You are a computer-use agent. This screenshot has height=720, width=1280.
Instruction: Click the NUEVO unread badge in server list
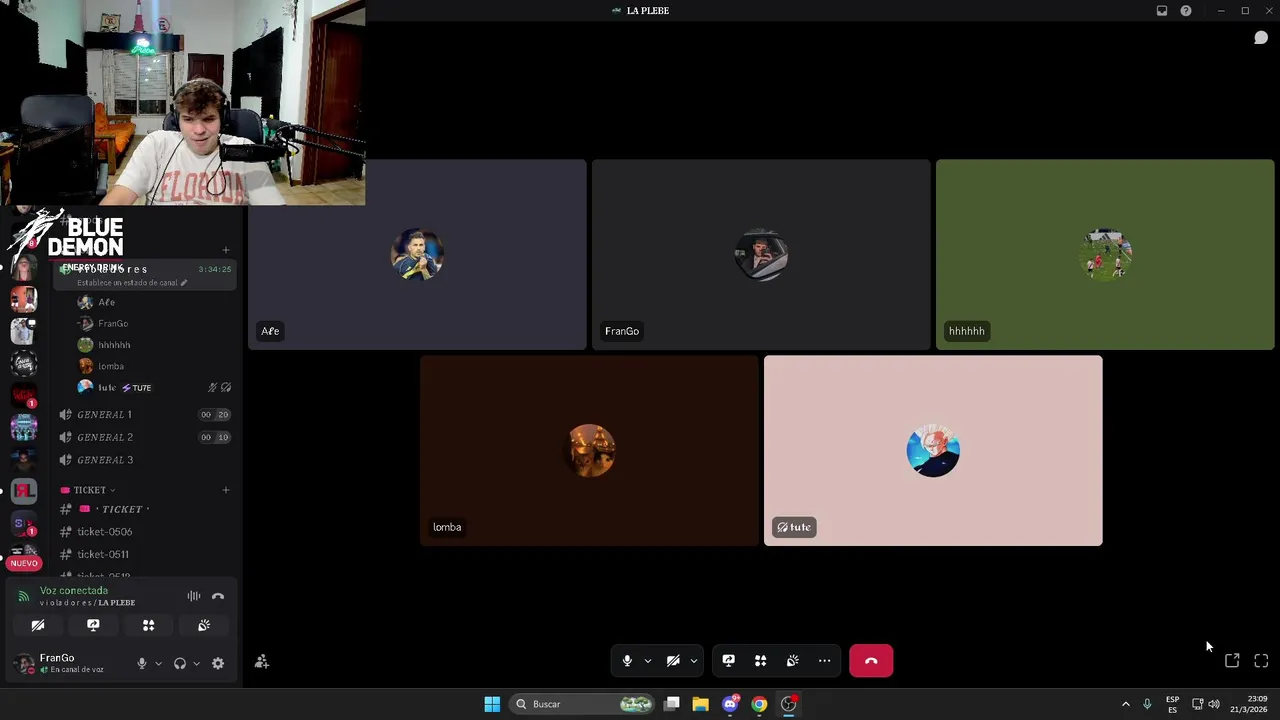coord(24,563)
